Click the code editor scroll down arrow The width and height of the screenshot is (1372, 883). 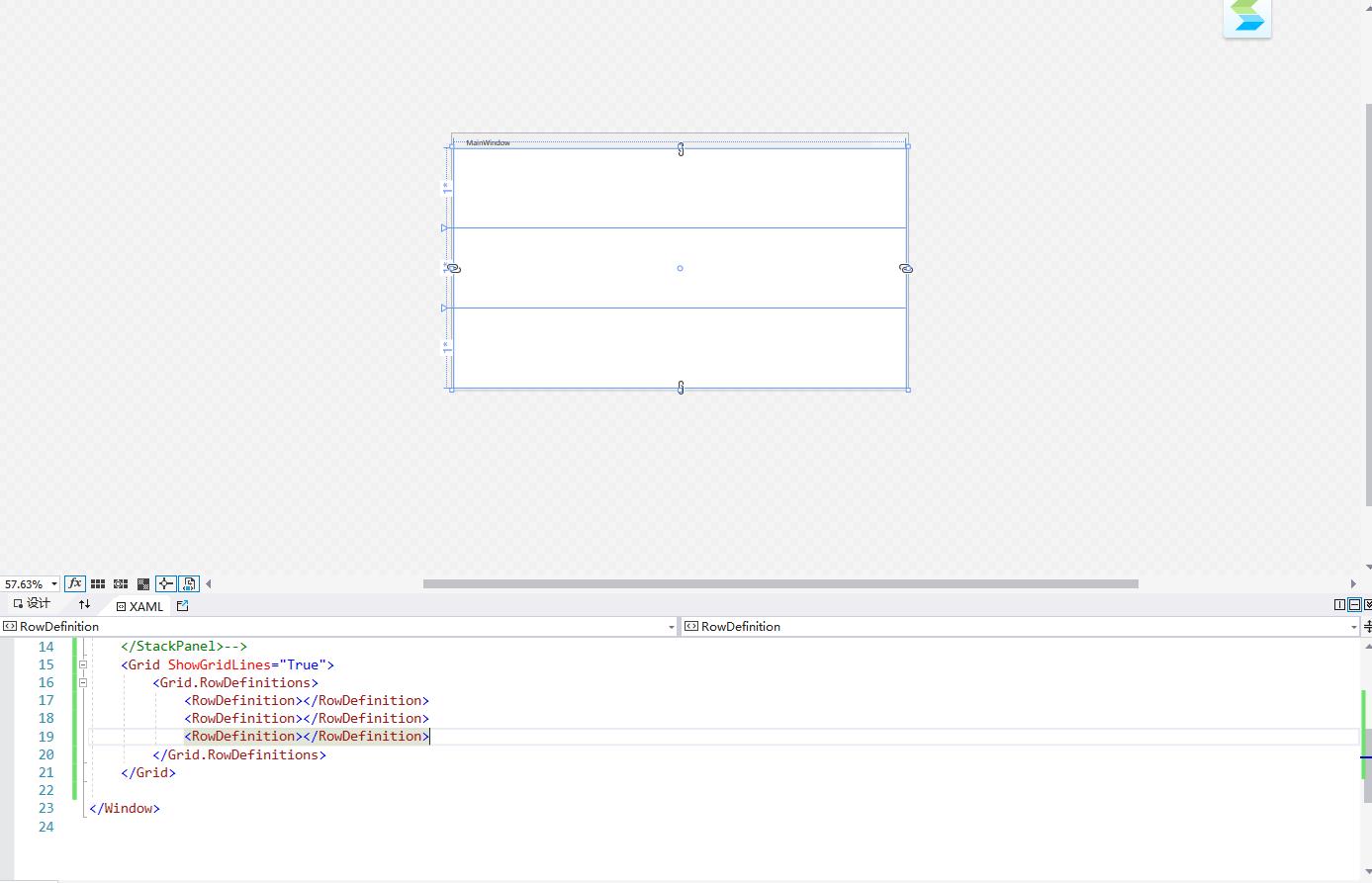point(1368,872)
